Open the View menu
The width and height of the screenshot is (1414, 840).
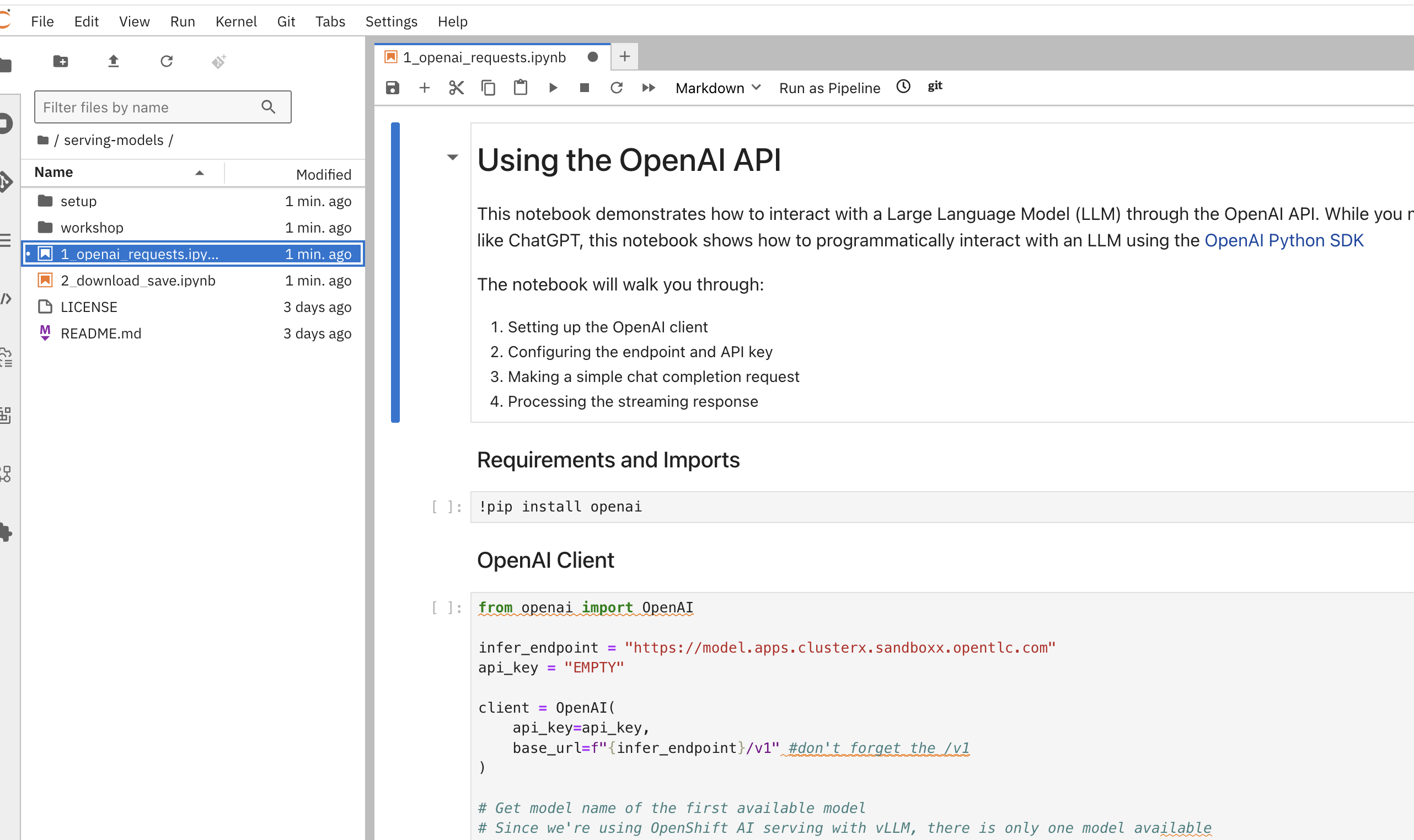tap(134, 21)
